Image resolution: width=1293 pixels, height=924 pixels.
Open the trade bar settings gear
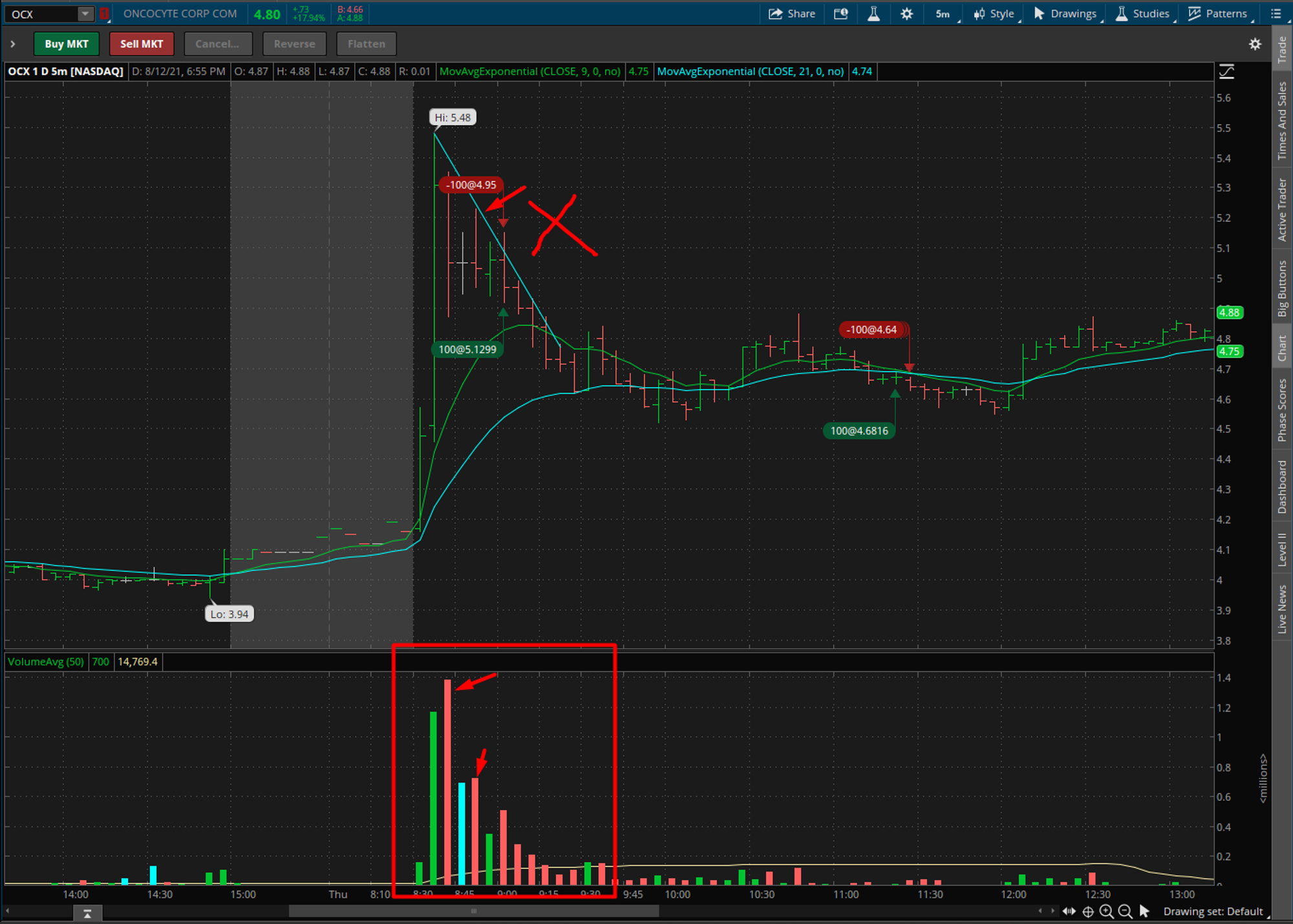1254,44
